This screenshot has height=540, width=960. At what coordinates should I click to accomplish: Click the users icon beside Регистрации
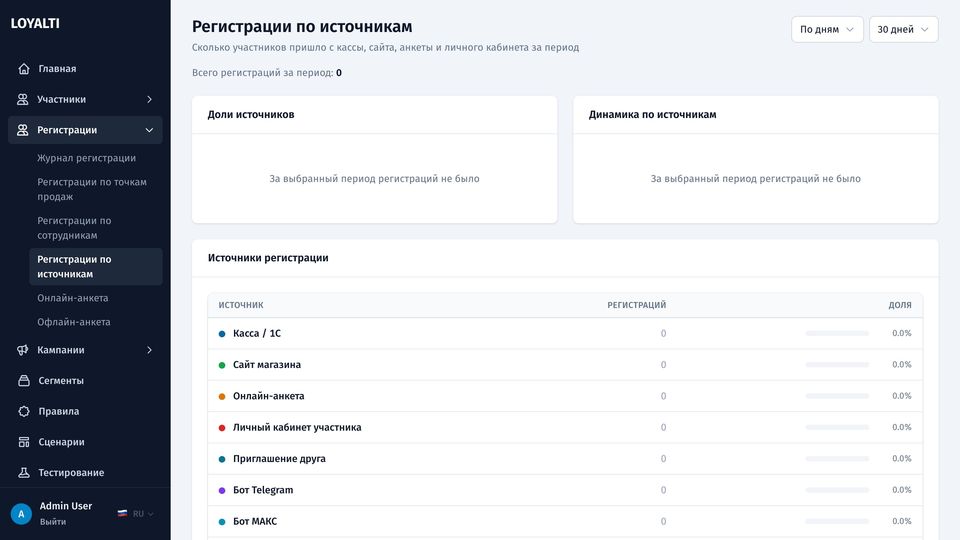(23, 130)
